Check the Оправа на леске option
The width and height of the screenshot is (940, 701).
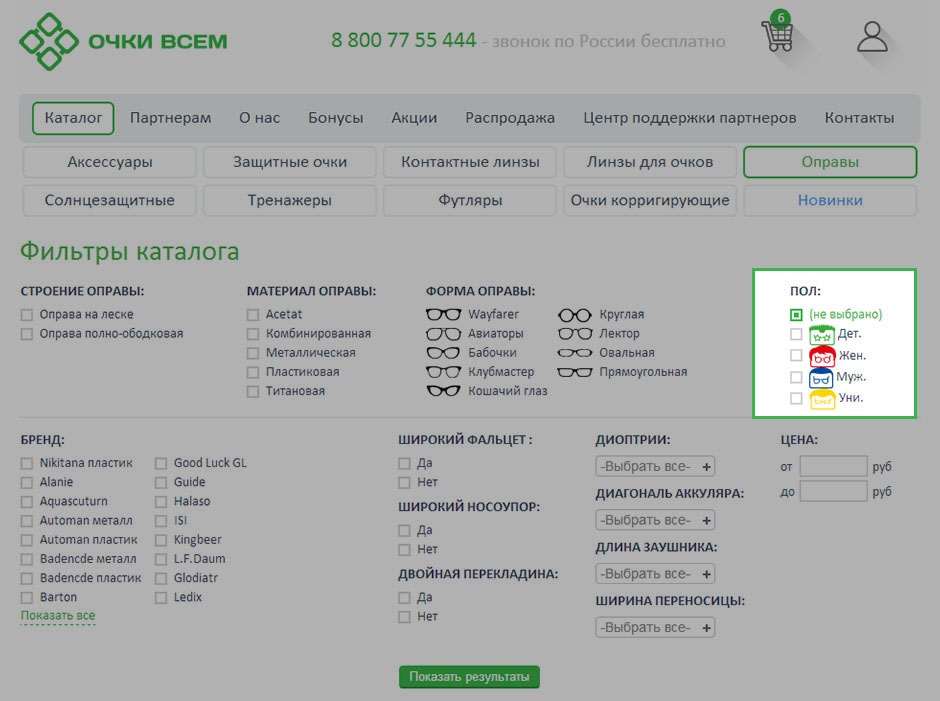point(27,315)
